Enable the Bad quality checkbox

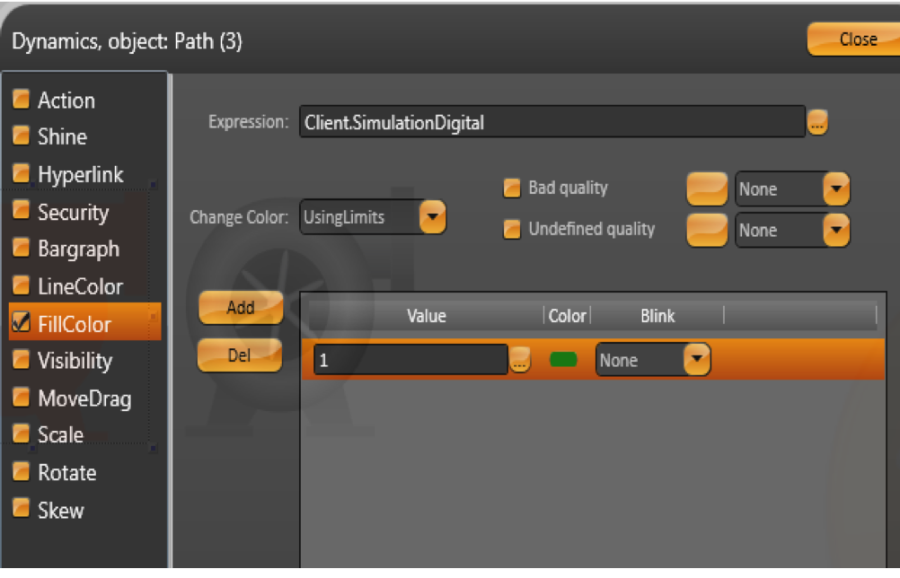click(x=512, y=188)
